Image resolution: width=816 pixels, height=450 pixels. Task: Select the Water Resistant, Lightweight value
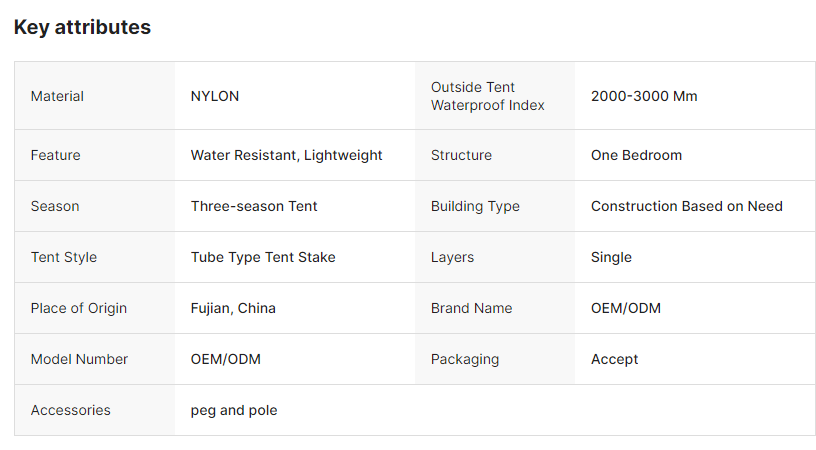point(286,155)
